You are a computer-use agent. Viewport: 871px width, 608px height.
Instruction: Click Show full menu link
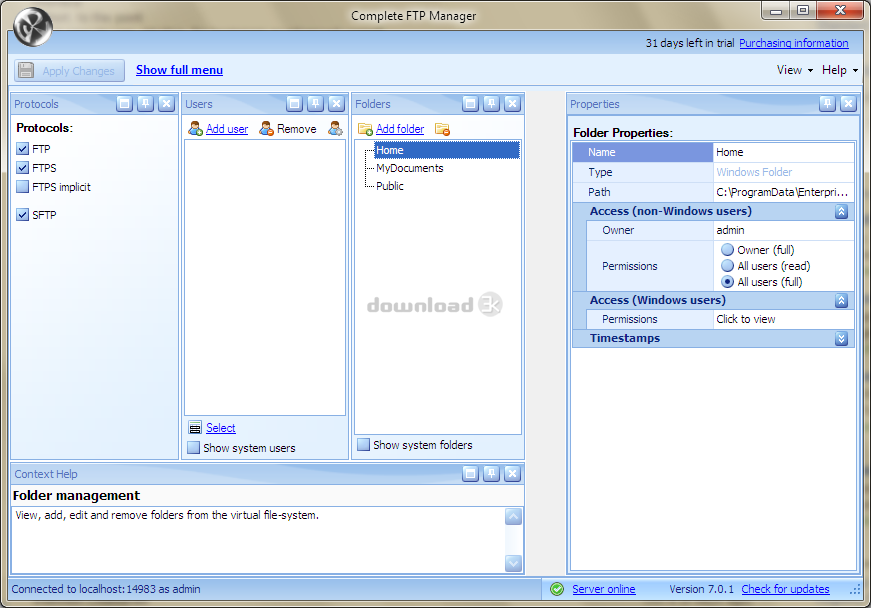[x=179, y=70]
